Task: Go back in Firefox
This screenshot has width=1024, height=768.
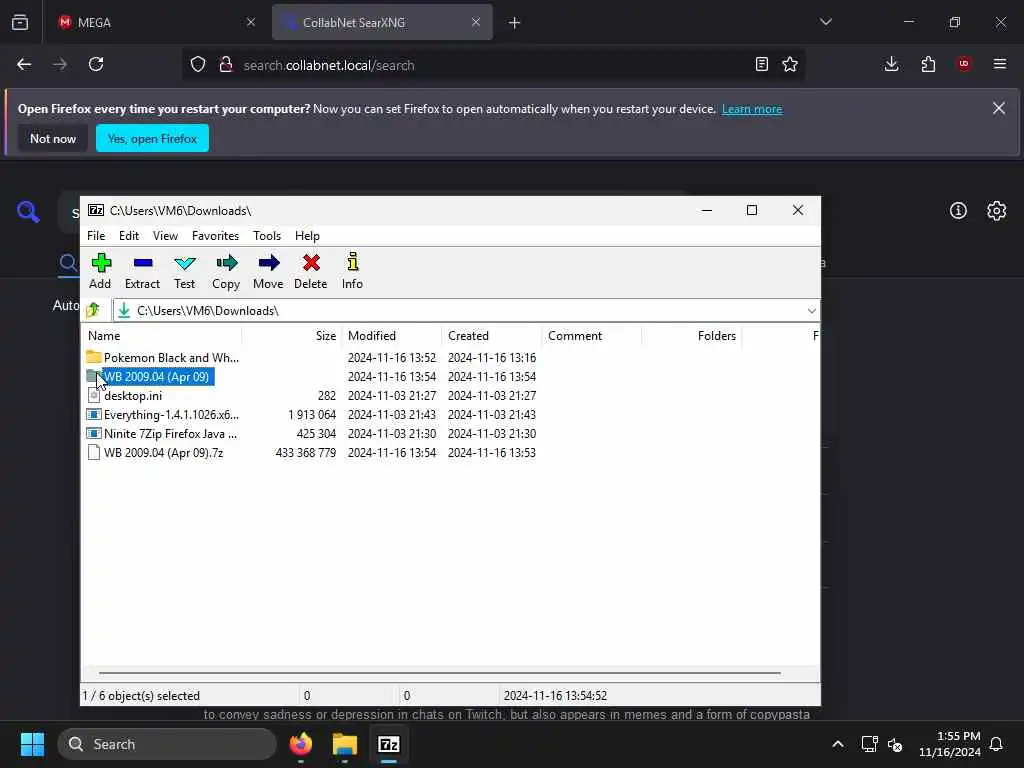Action: point(24,64)
